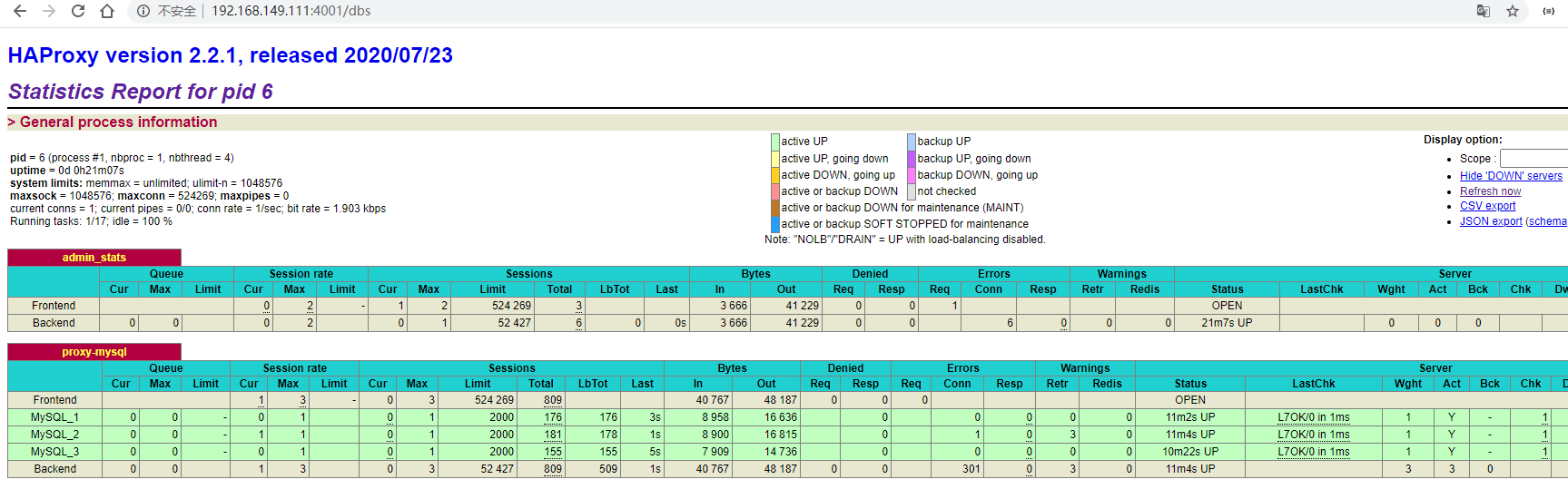Viewport: 1568px width, 489px height.
Task: Click the active UP, going down swatch
Action: point(775,159)
